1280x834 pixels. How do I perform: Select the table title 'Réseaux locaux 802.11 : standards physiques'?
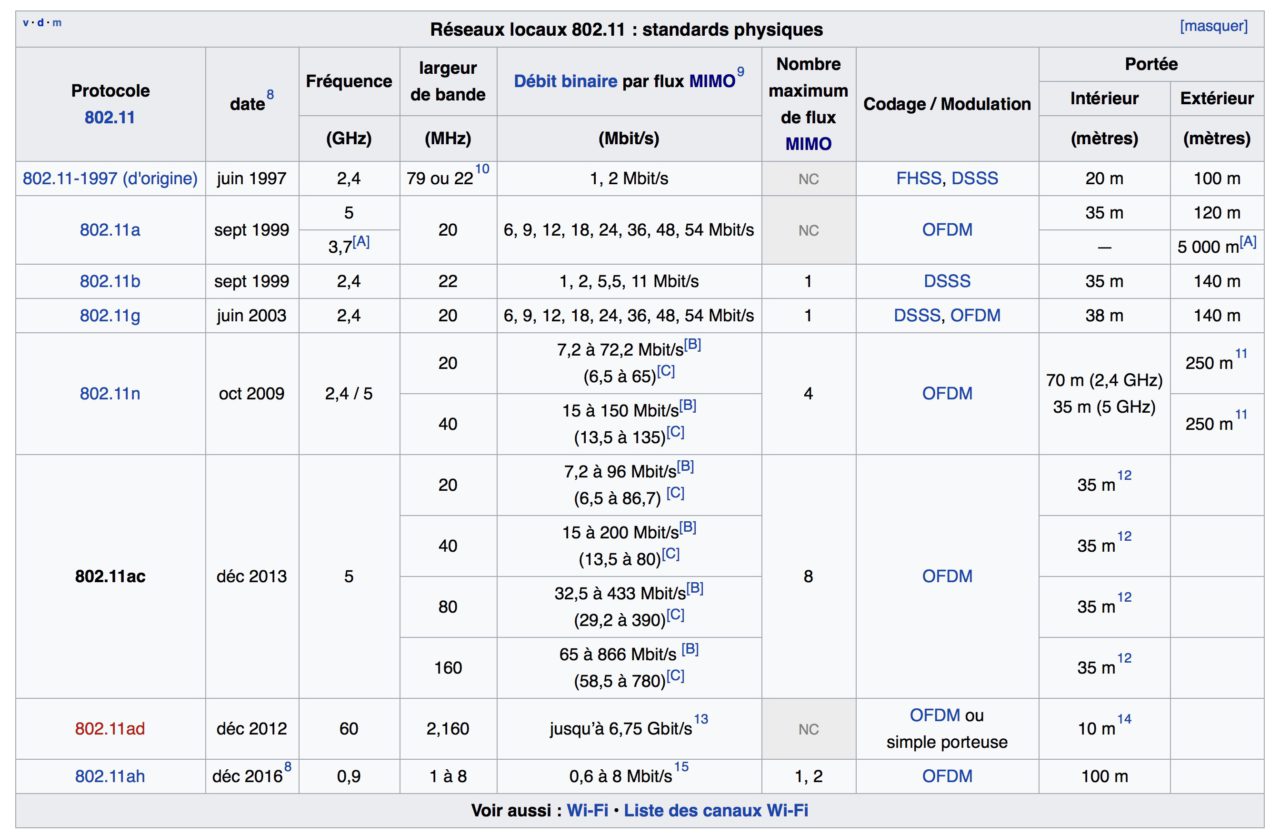click(x=627, y=30)
